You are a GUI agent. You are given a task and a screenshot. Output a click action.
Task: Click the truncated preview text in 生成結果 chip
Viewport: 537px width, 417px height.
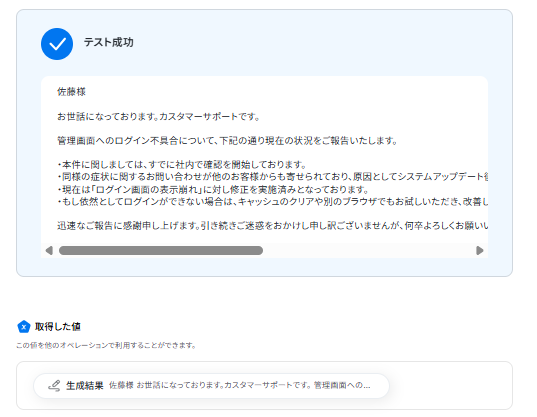point(240,386)
